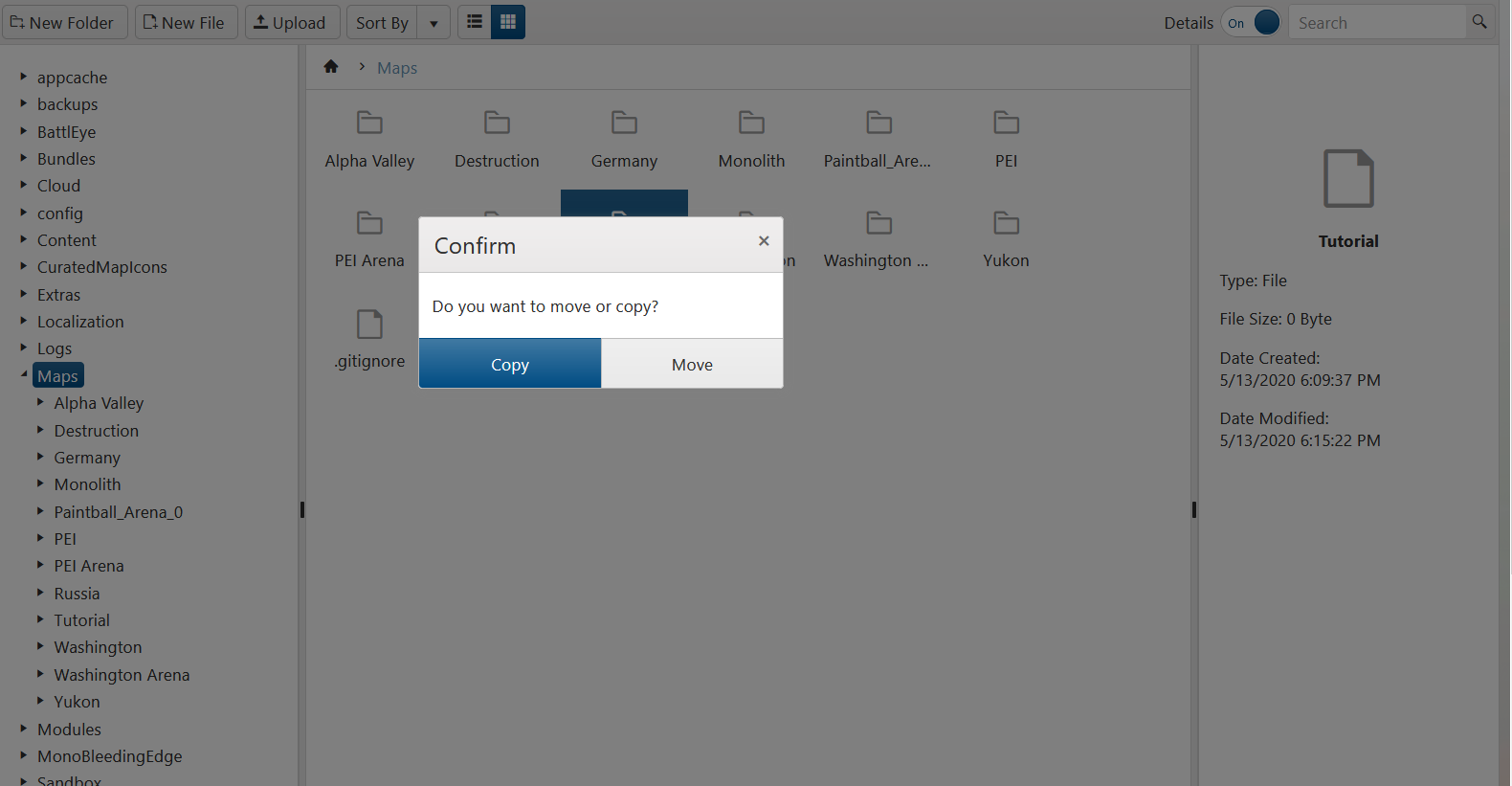This screenshot has height=786, width=1512.
Task: Select Content in the folder tree
Action: point(67,240)
